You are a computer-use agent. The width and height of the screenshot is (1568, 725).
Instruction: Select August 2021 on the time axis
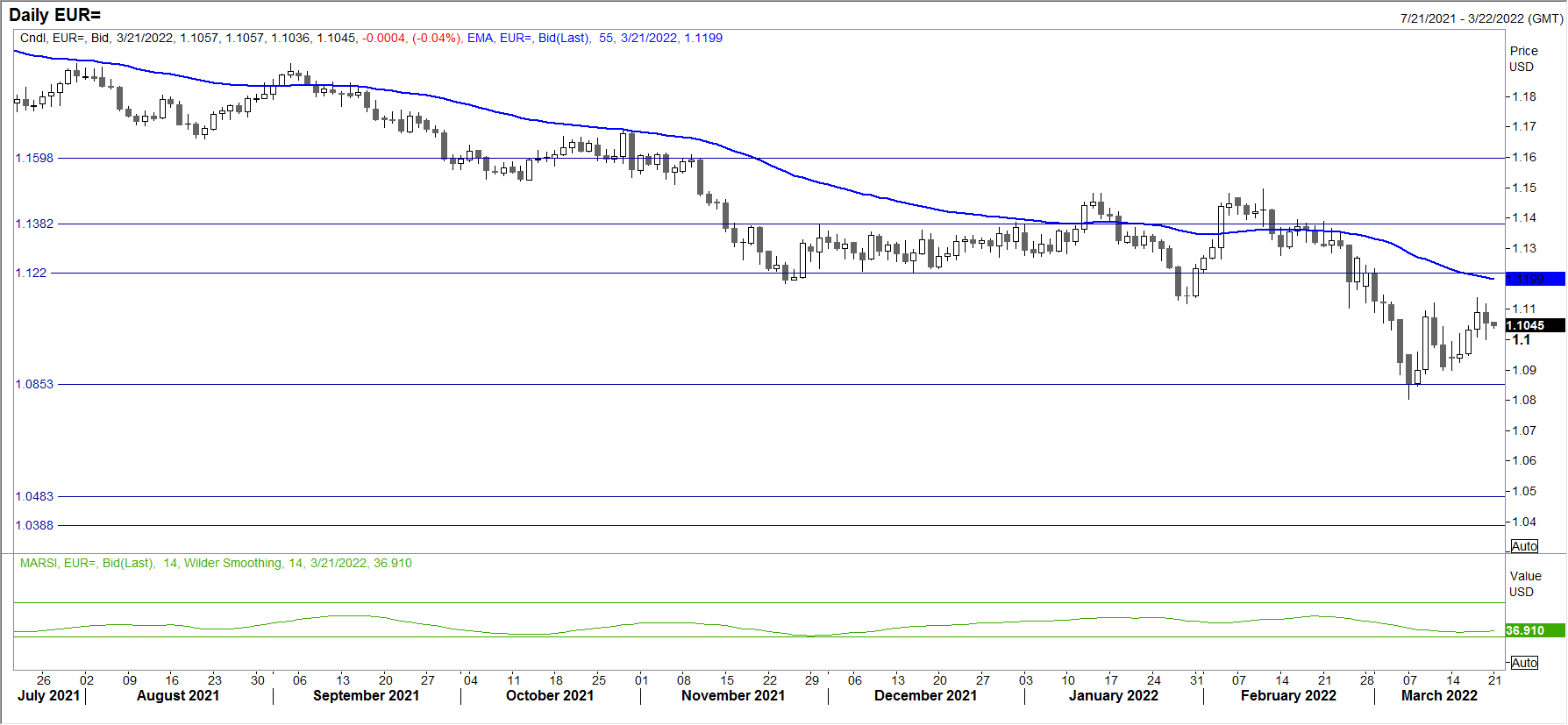tap(178, 695)
